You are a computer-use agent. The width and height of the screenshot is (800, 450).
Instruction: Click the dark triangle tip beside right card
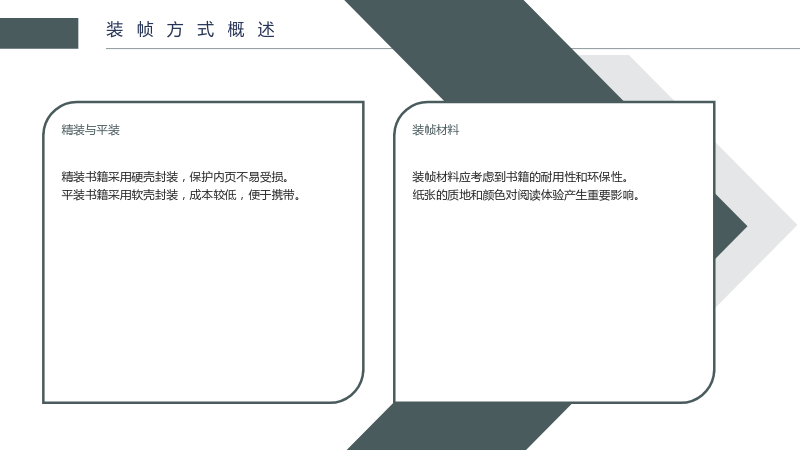pos(731,226)
